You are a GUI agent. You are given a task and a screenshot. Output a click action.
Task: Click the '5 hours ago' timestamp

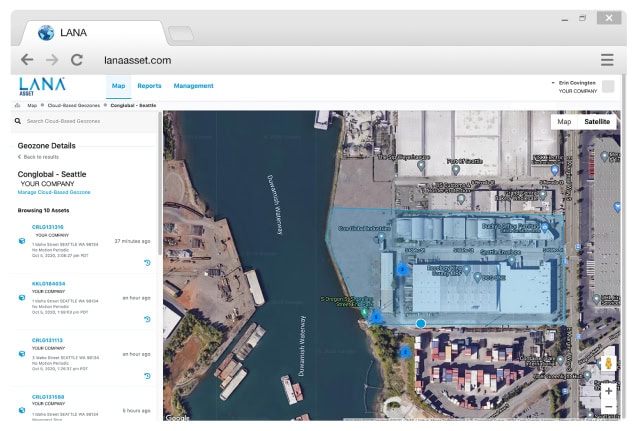point(136,411)
